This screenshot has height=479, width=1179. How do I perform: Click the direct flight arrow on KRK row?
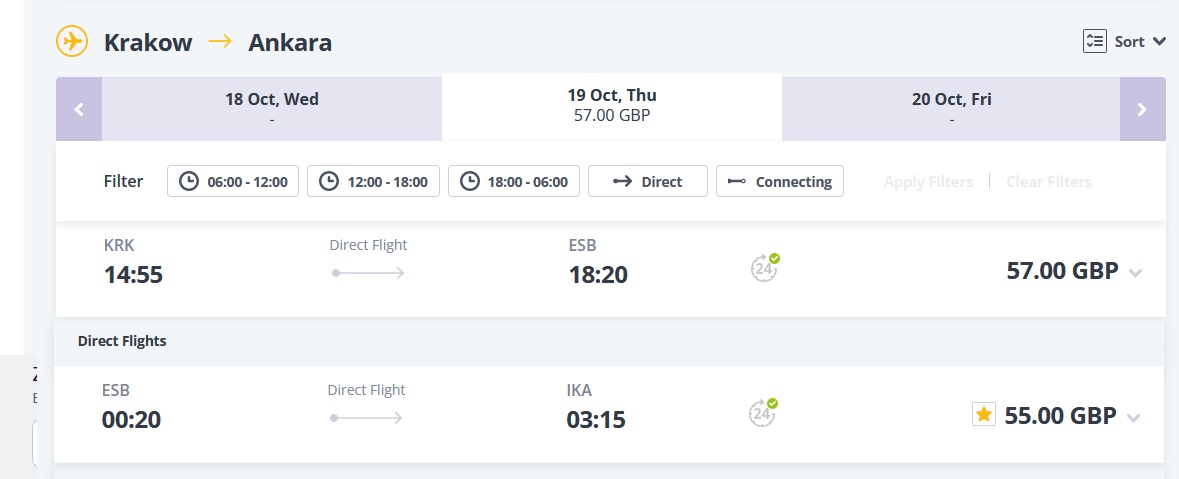point(368,273)
